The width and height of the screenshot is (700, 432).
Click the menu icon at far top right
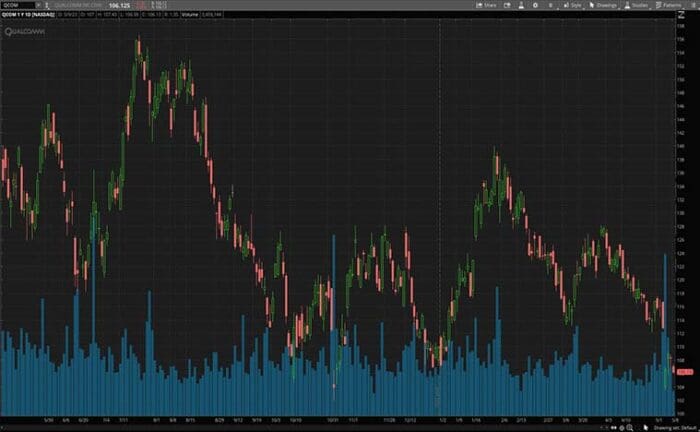coord(695,5)
